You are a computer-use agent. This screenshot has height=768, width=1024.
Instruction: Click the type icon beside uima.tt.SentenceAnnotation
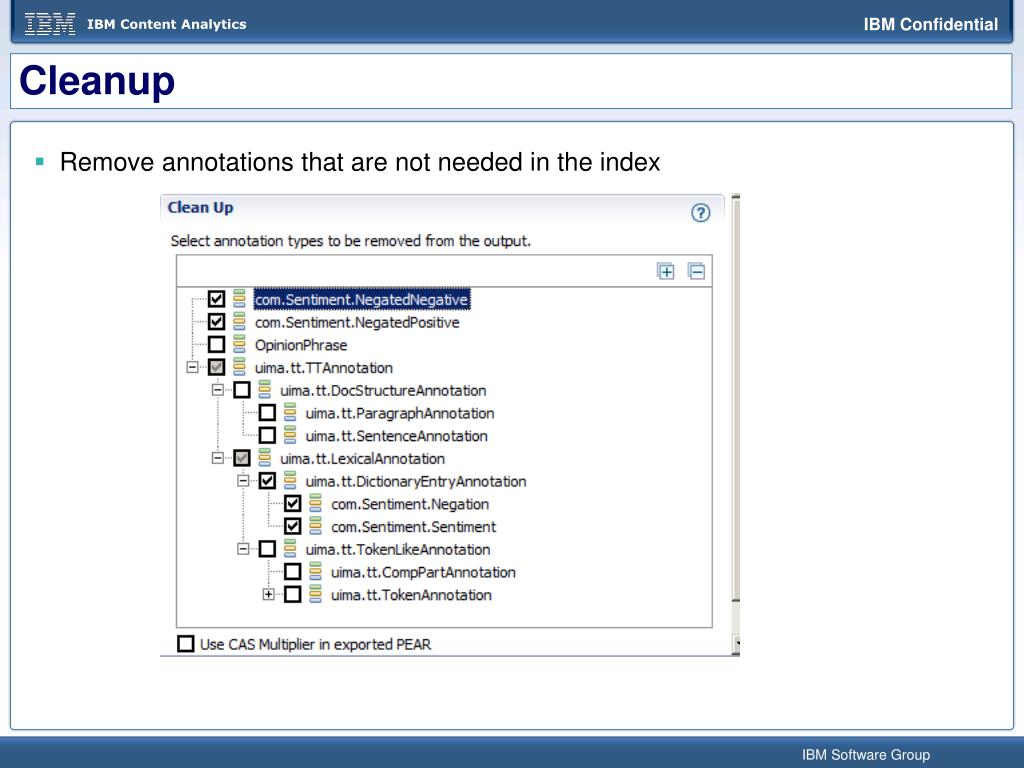290,436
